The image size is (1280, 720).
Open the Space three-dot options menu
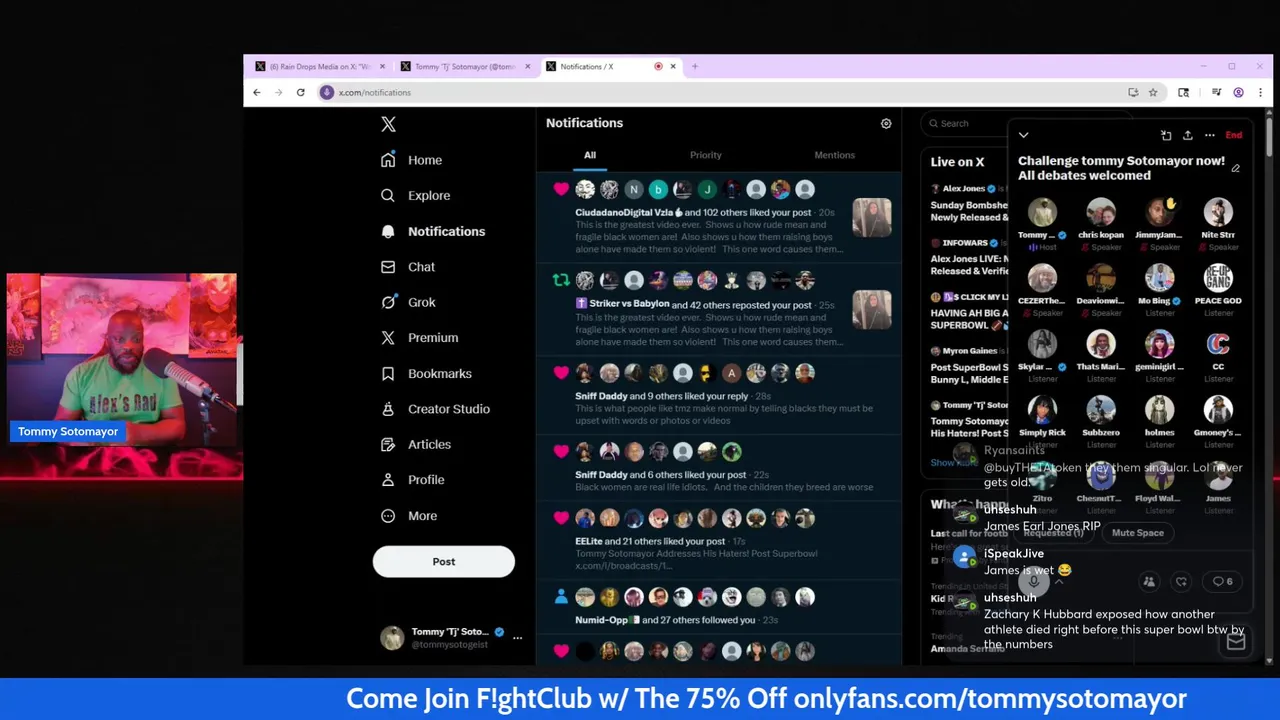(x=1210, y=135)
